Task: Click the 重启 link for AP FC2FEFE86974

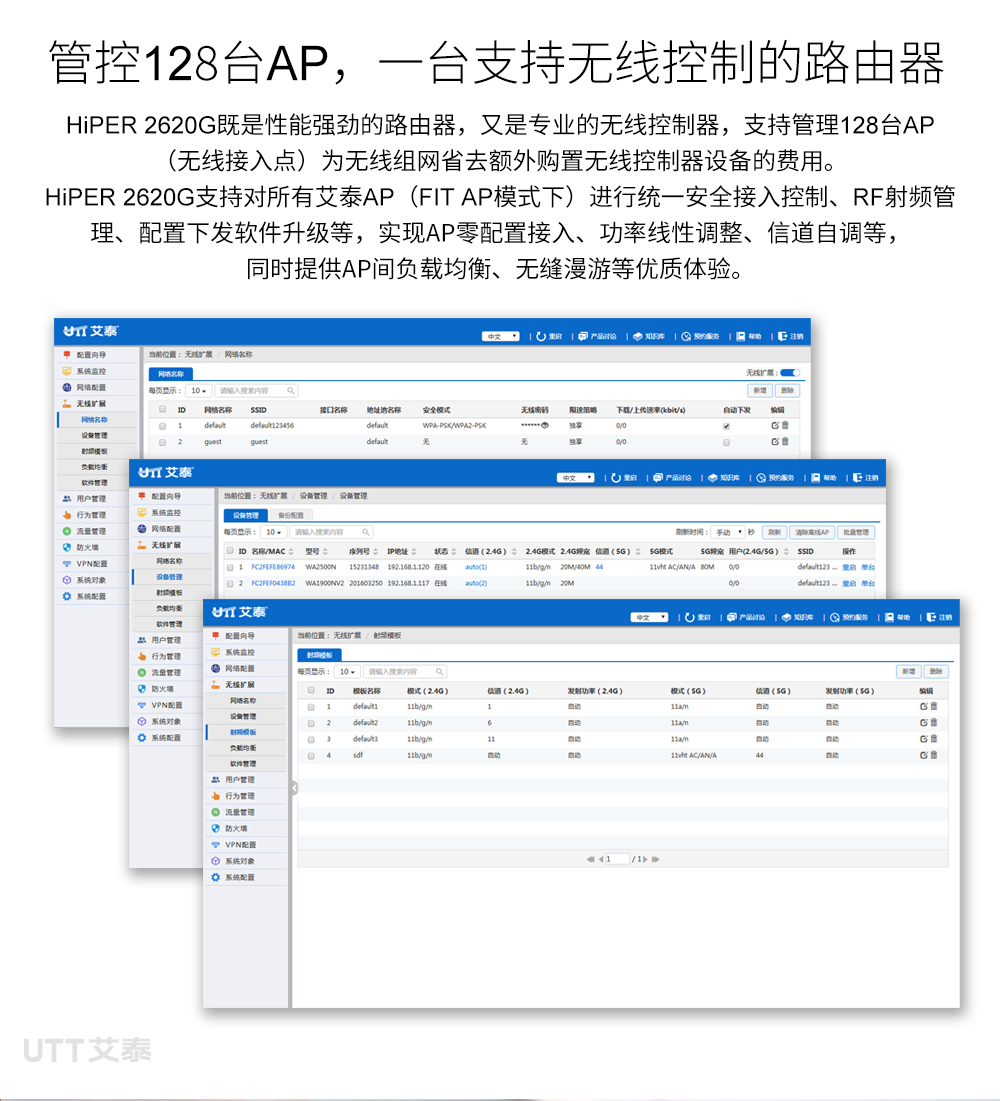Action: click(x=852, y=566)
